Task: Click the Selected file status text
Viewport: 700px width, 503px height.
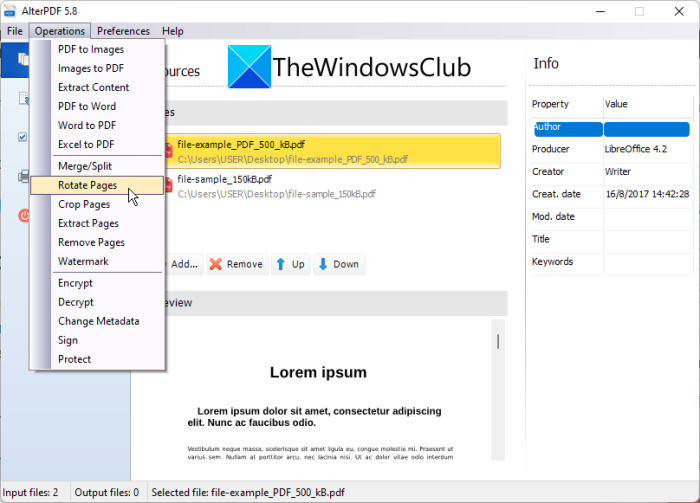Action: [248, 492]
